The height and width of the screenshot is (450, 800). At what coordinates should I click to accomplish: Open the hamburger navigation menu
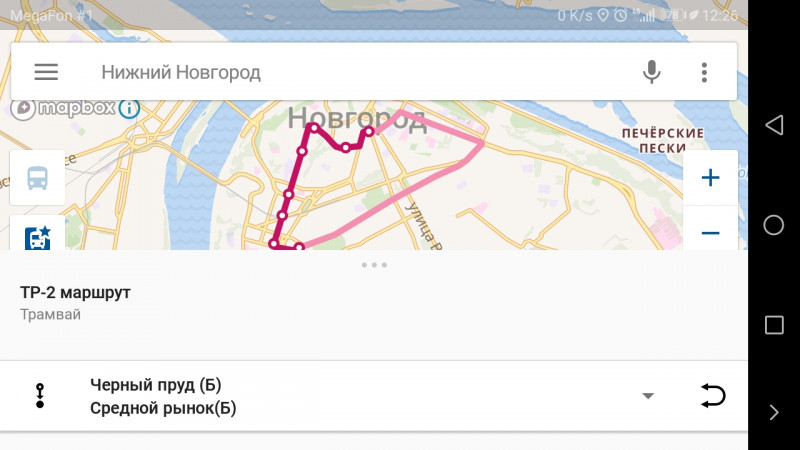(46, 72)
